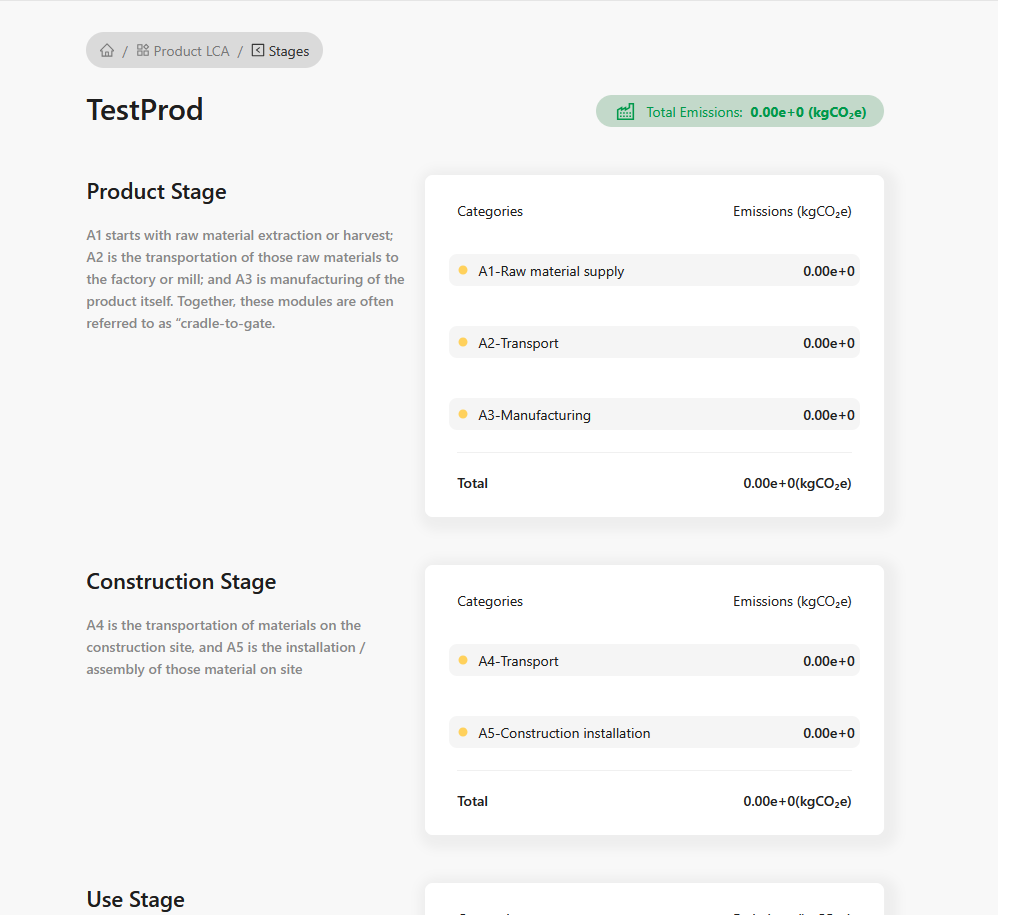Click the back arrow icon beside Stages
The width and height of the screenshot is (1009, 915).
pyautogui.click(x=258, y=50)
